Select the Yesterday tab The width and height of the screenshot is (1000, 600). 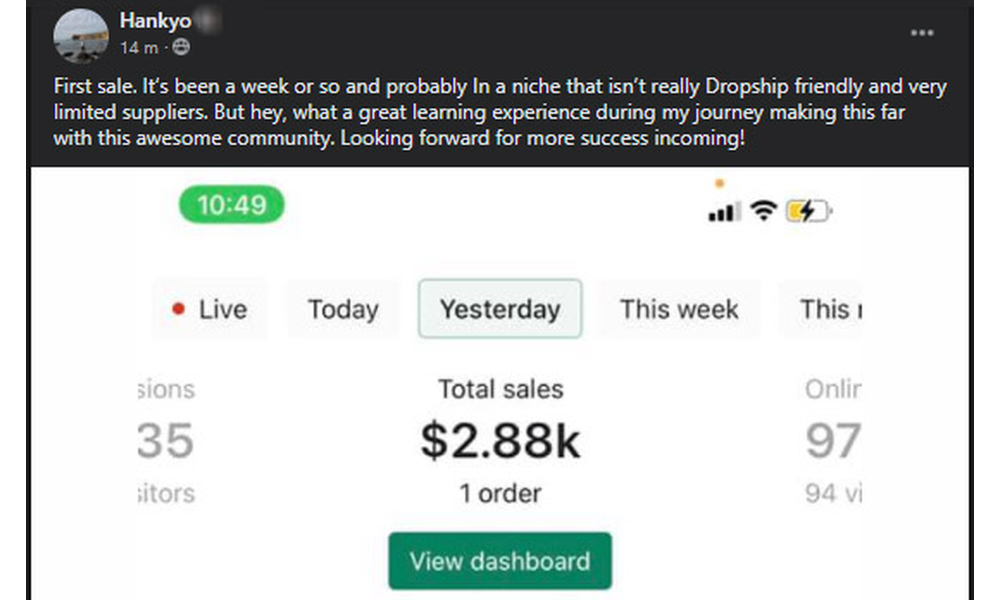tap(500, 309)
